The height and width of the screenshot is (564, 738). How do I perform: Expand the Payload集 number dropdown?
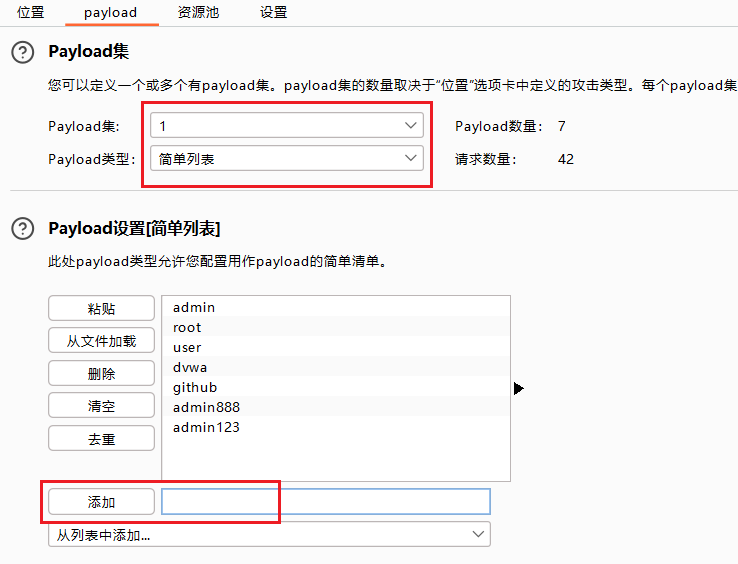coord(287,125)
